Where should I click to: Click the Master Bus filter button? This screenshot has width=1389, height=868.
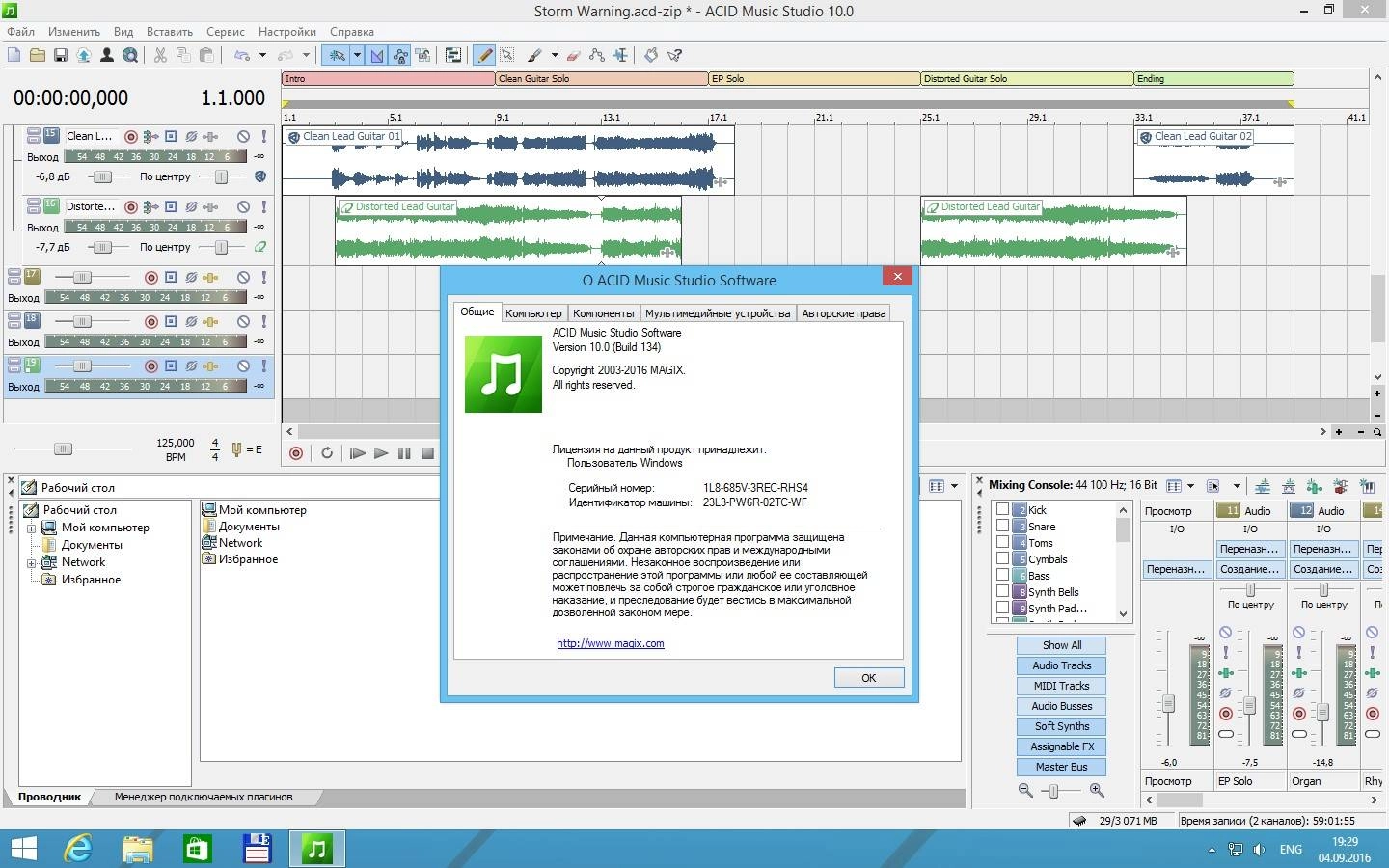tap(1061, 767)
